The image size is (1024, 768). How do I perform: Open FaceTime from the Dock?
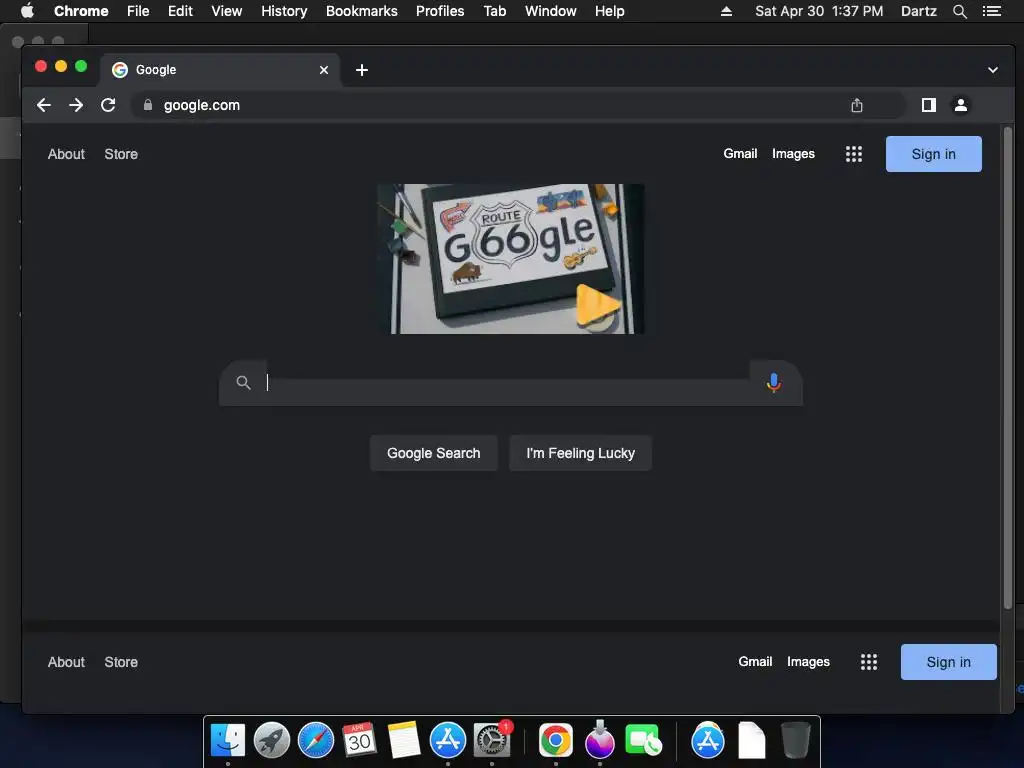[x=643, y=741]
